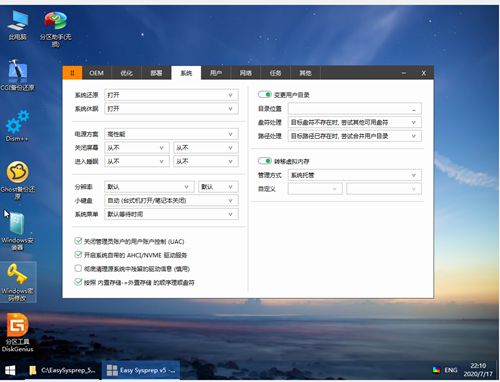Open the 系统休眠 dropdown
The image size is (500, 382).
(171, 109)
